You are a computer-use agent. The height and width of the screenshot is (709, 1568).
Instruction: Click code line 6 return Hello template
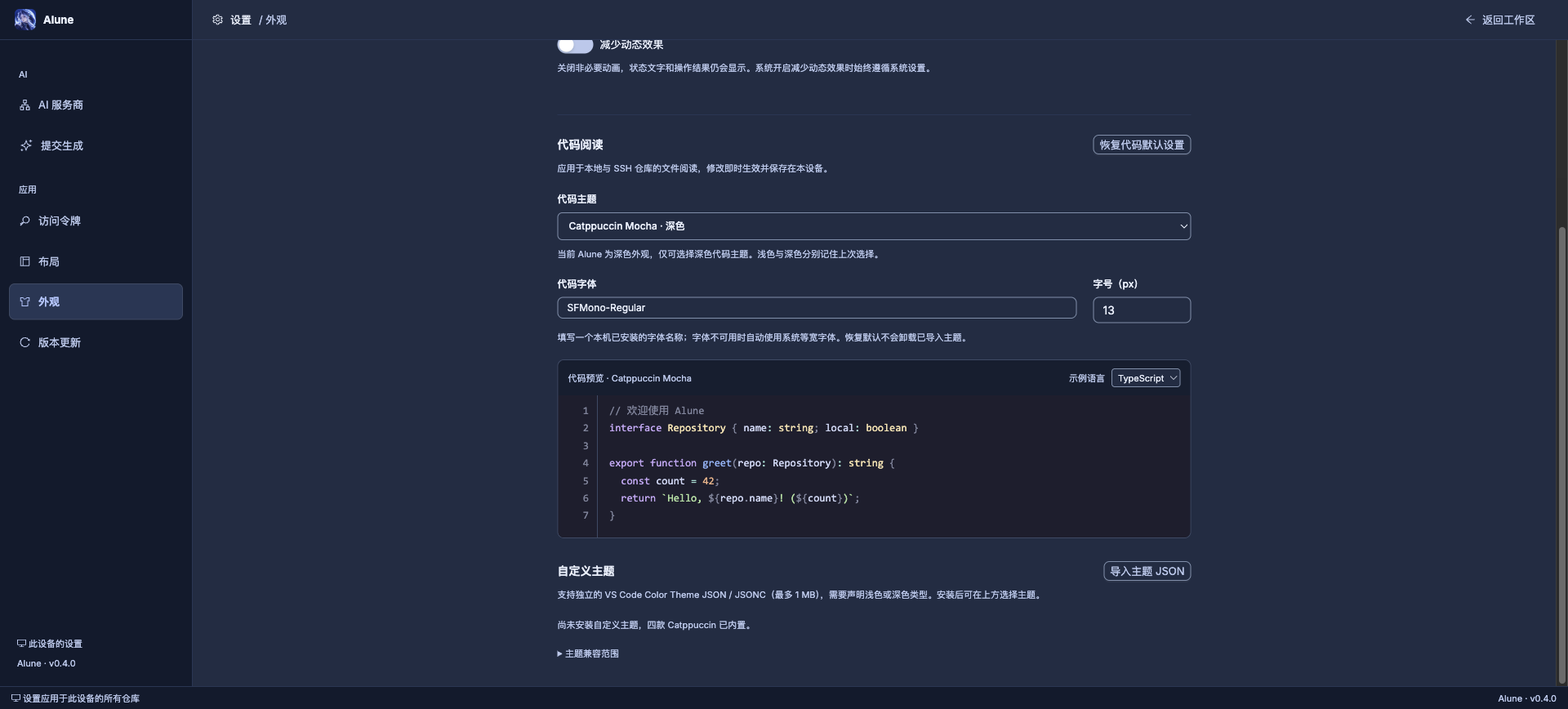tap(740, 498)
